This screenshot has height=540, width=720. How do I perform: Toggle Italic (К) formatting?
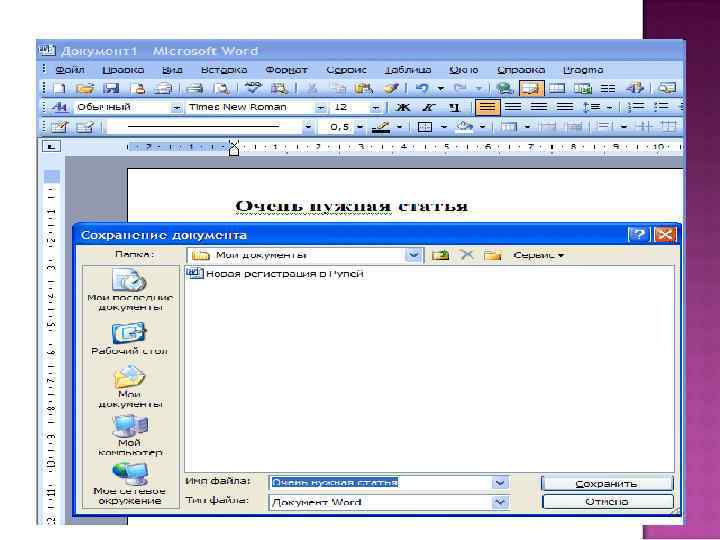(428, 107)
